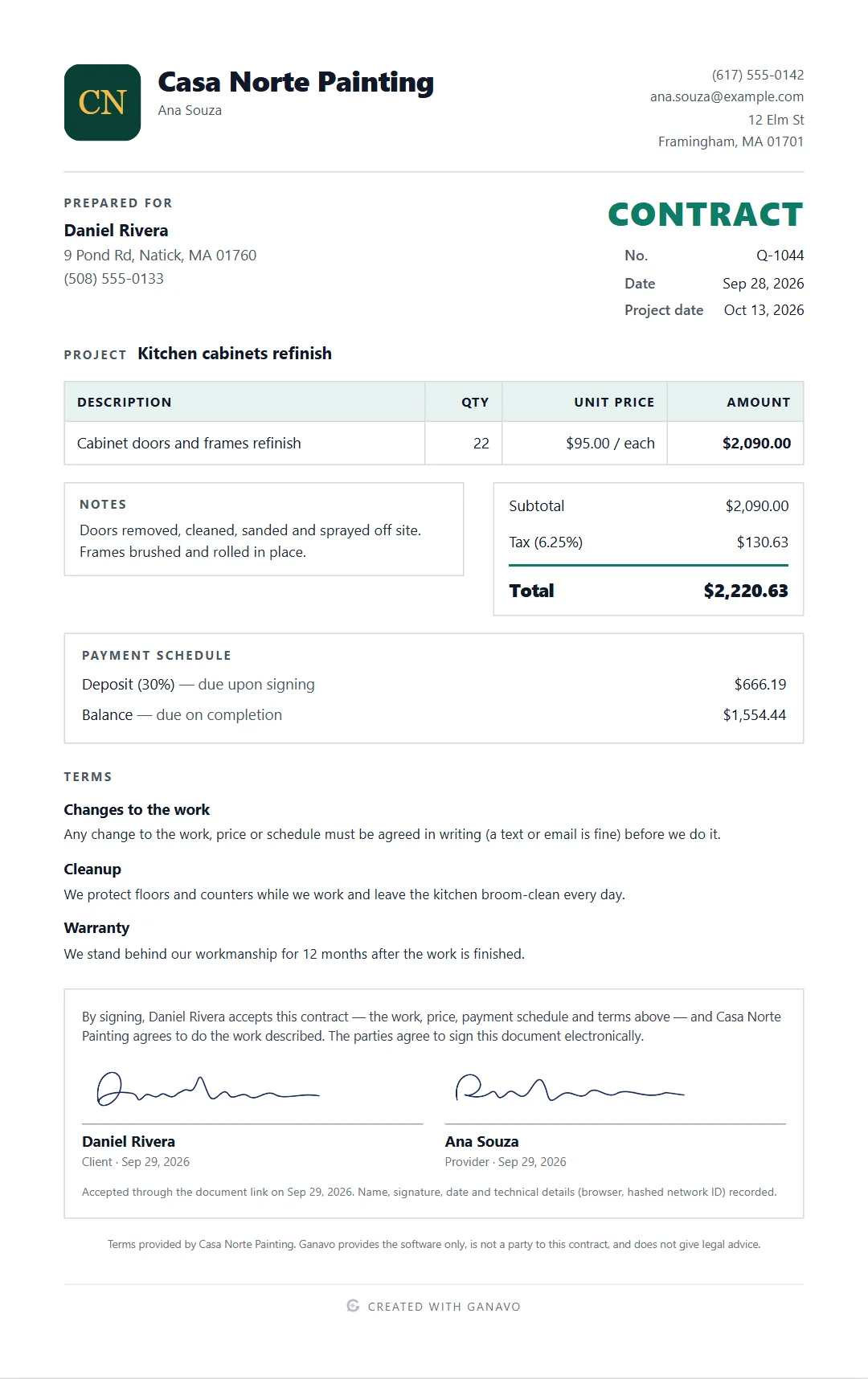Click the CONTRACT title
Image resolution: width=868 pixels, height=1379 pixels.
tap(706, 215)
